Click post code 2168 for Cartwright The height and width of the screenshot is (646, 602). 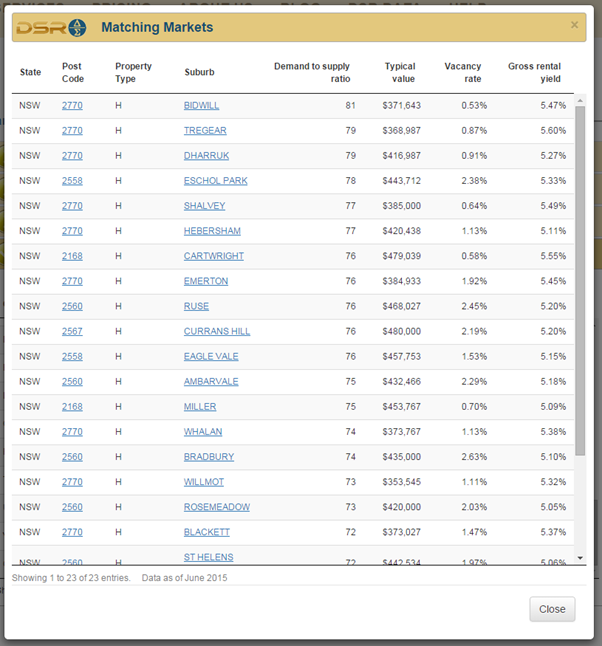click(72, 256)
